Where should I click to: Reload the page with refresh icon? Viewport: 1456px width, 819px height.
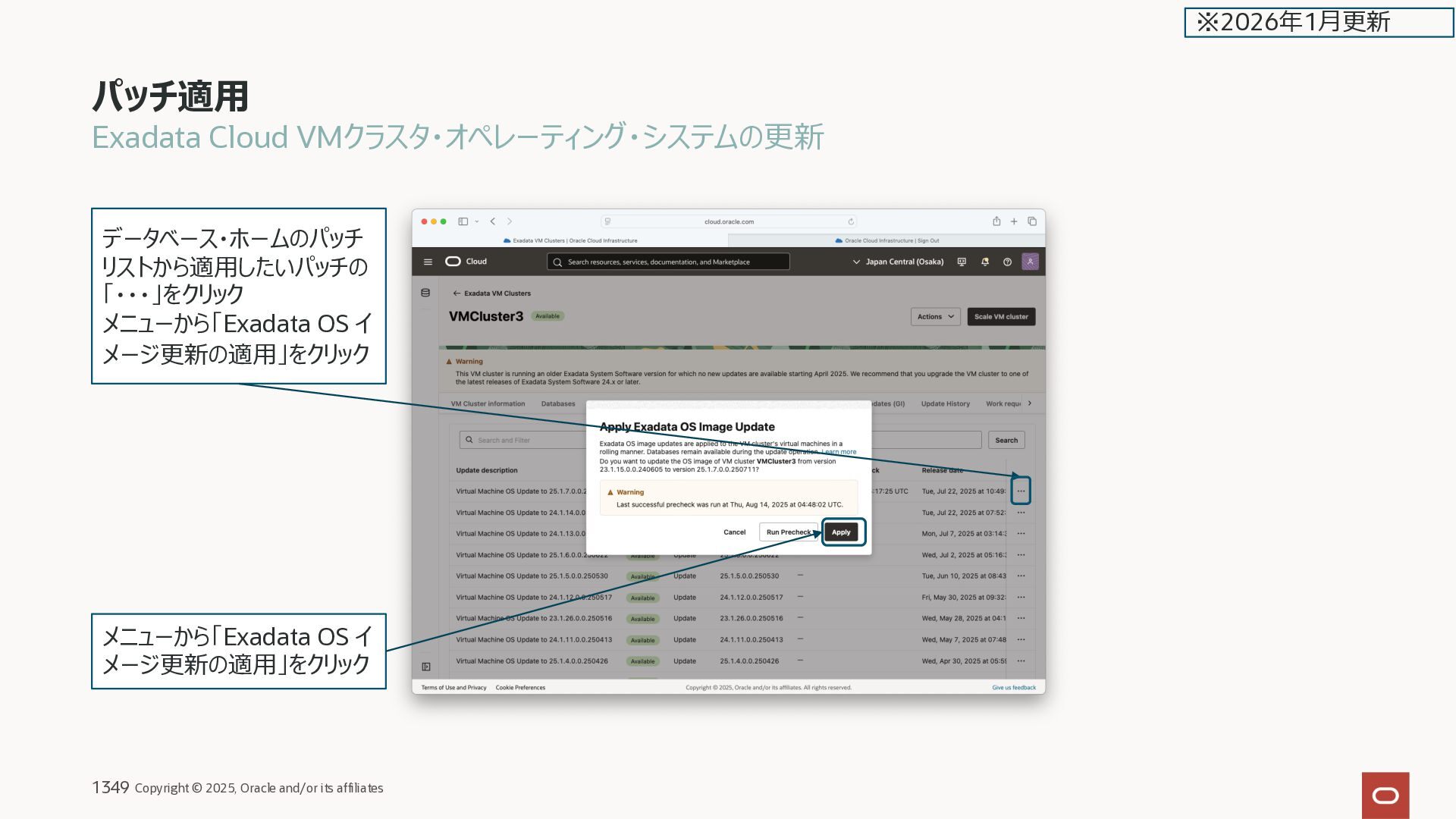851,221
